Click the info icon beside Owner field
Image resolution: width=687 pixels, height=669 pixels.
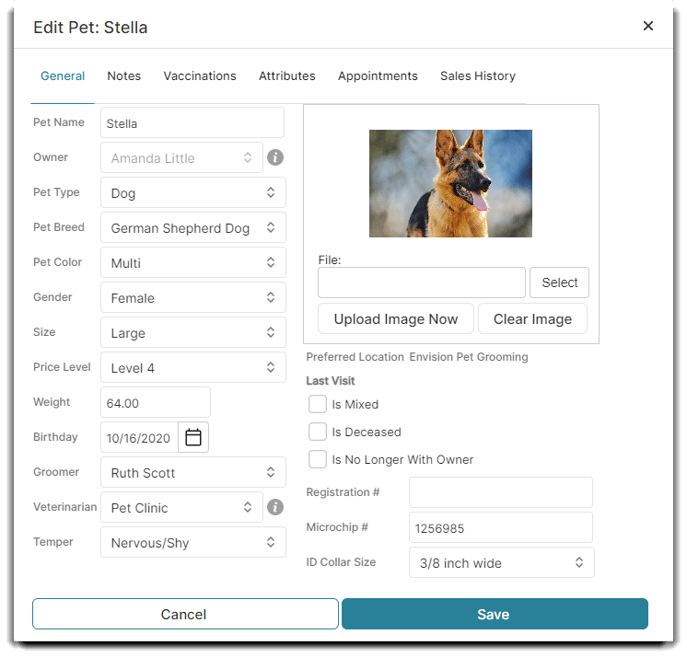point(276,158)
